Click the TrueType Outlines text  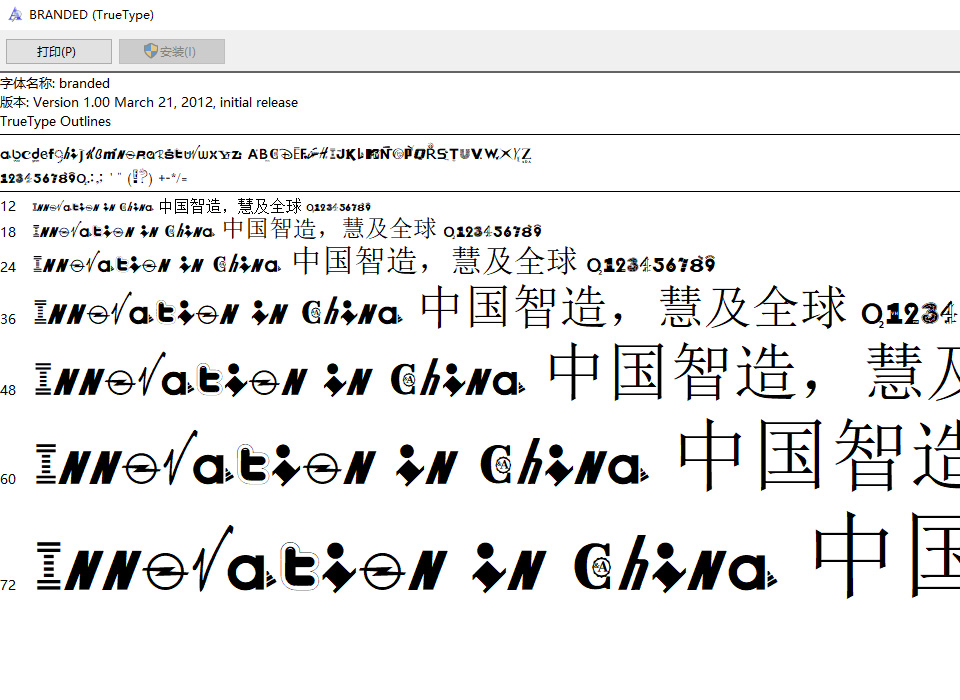56,121
